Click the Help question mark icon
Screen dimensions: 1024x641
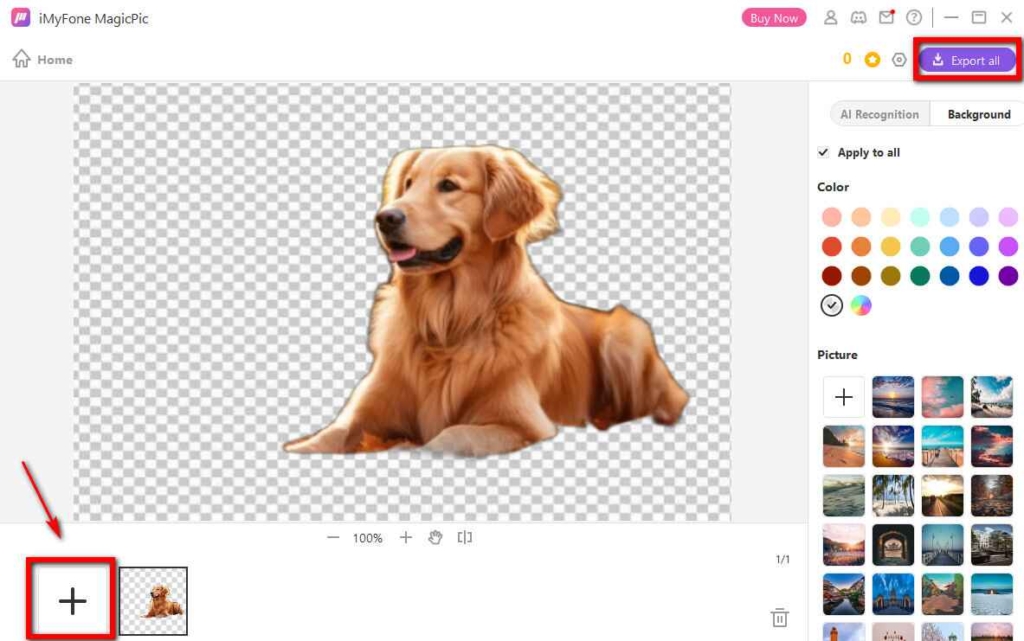913,17
